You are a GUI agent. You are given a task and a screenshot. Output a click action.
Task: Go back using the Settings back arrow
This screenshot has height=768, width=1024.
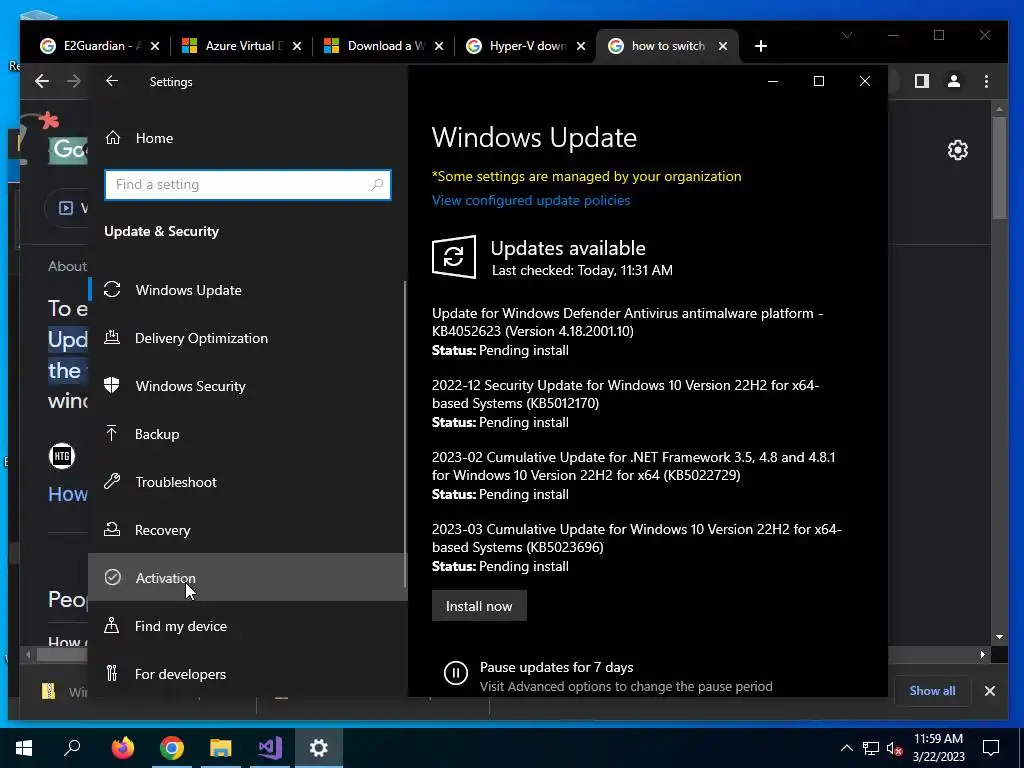point(112,81)
